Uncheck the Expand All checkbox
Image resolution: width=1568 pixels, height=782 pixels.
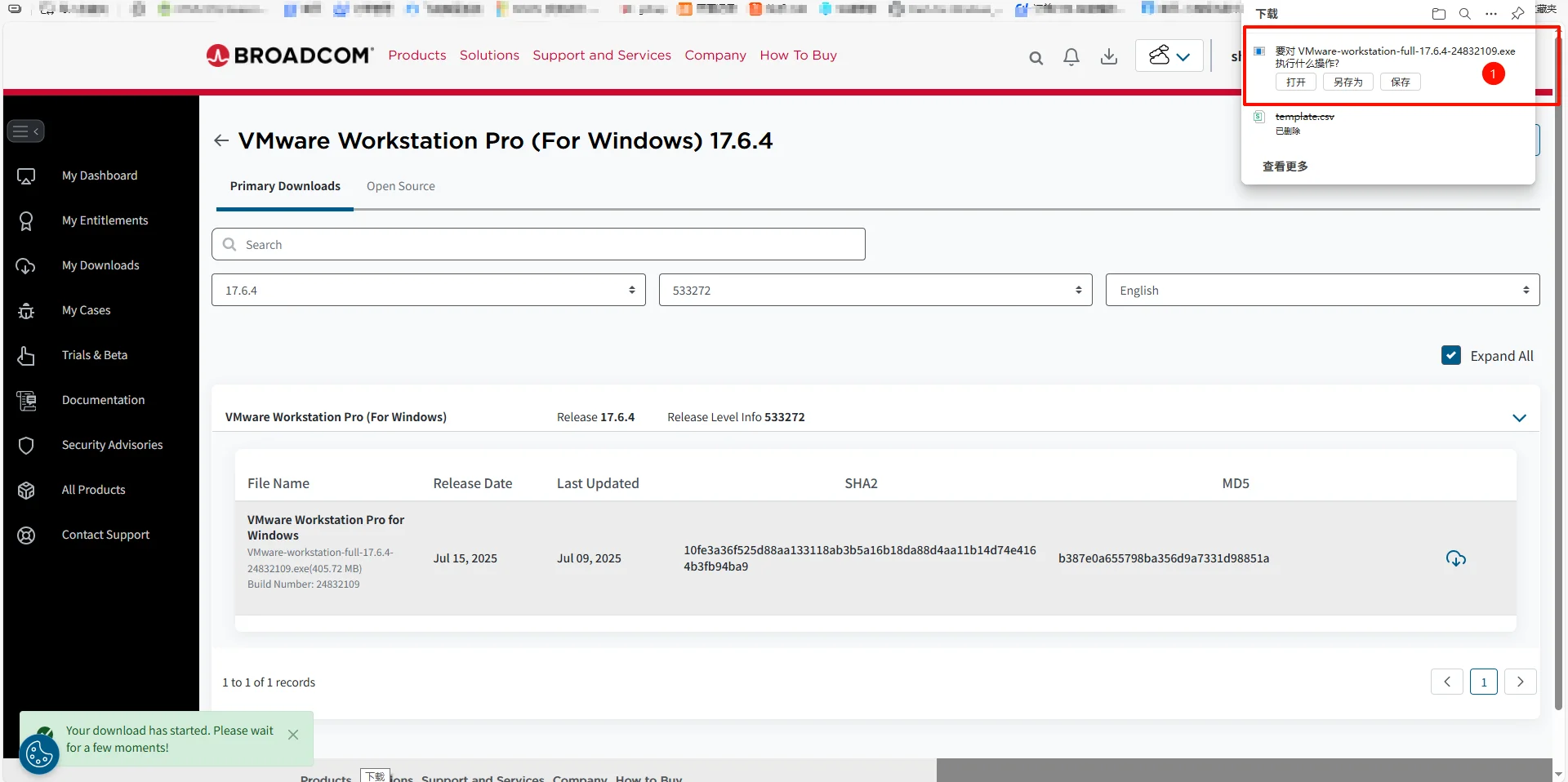pos(1451,355)
